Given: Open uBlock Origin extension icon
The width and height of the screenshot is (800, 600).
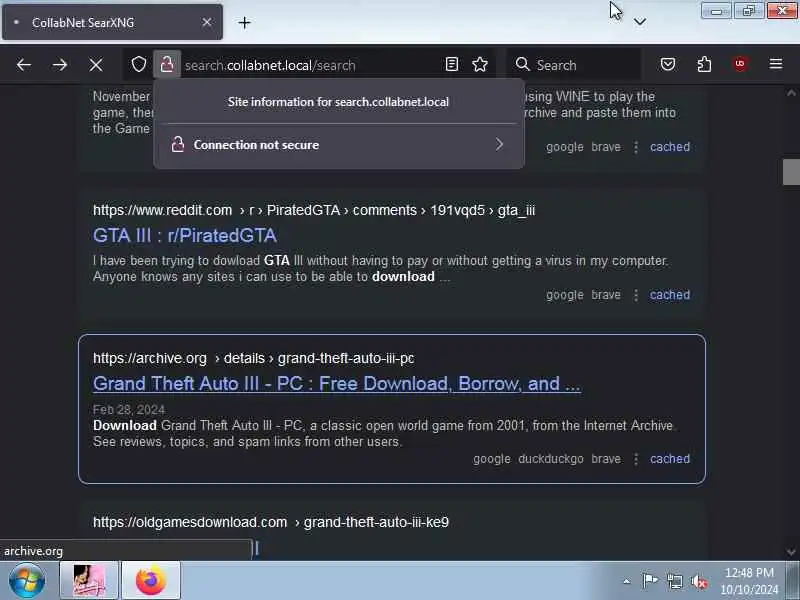Looking at the screenshot, I should (740, 64).
